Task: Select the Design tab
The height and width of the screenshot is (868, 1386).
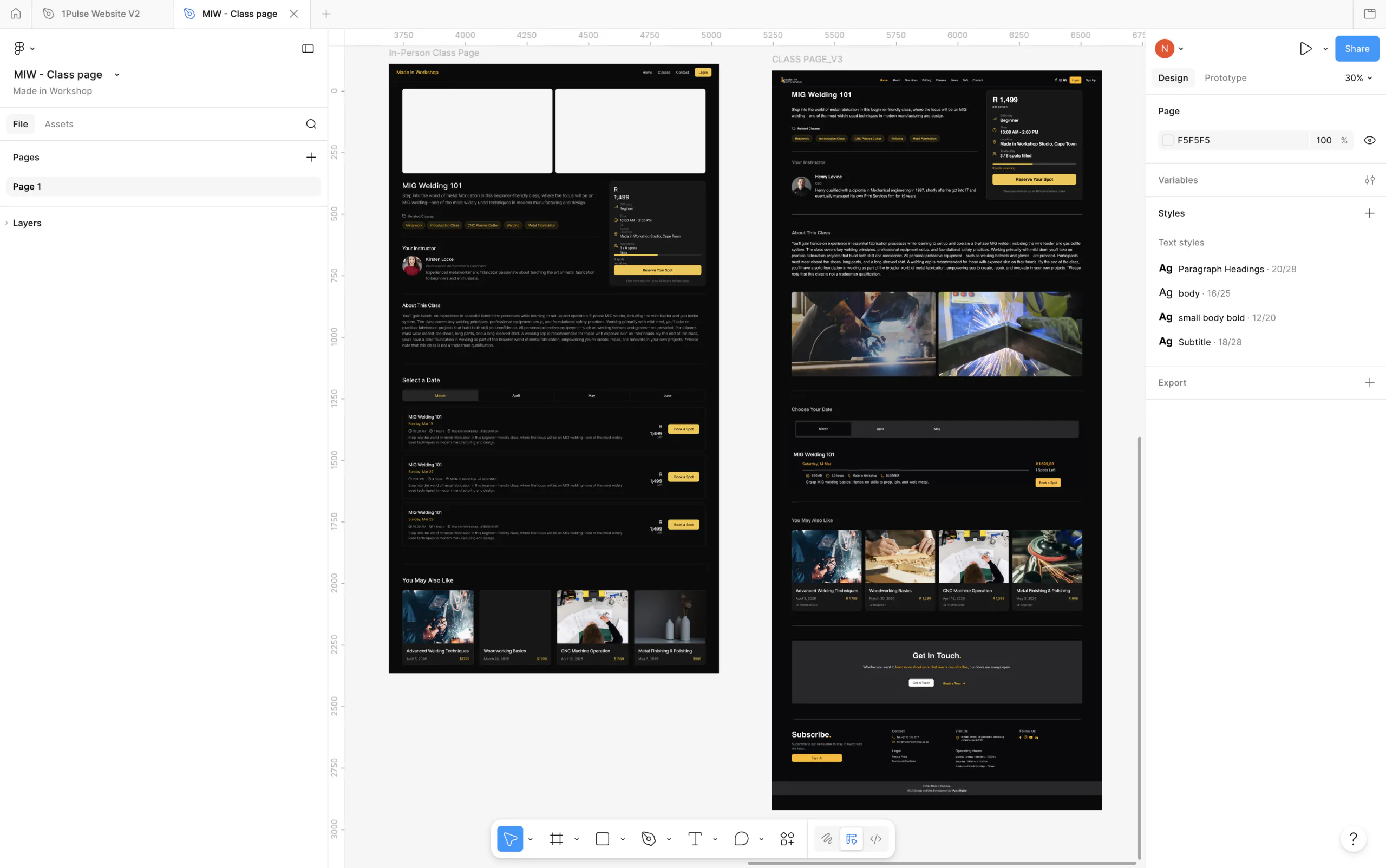Action: point(1173,78)
